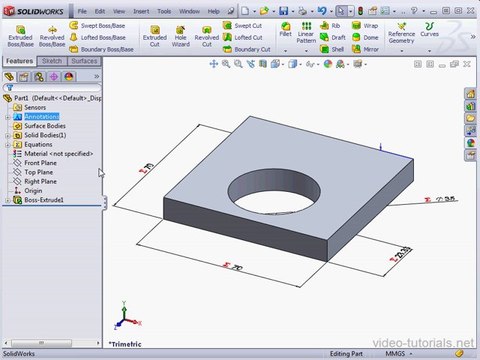Apply the Draft tool
The width and height of the screenshot is (480, 360).
(x=333, y=38)
